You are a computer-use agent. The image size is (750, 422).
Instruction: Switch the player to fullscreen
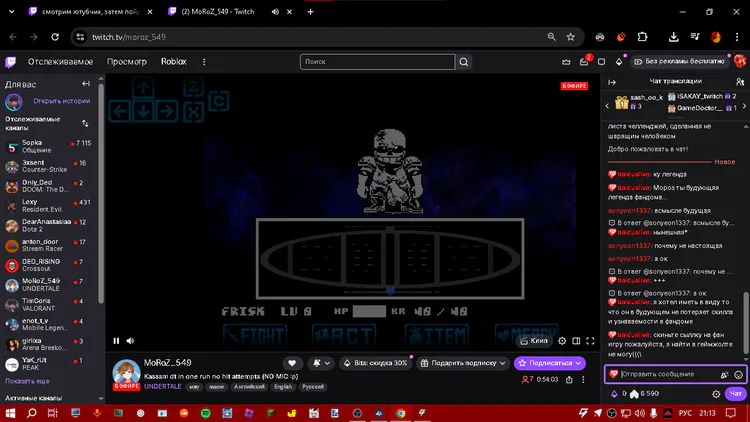coord(590,341)
